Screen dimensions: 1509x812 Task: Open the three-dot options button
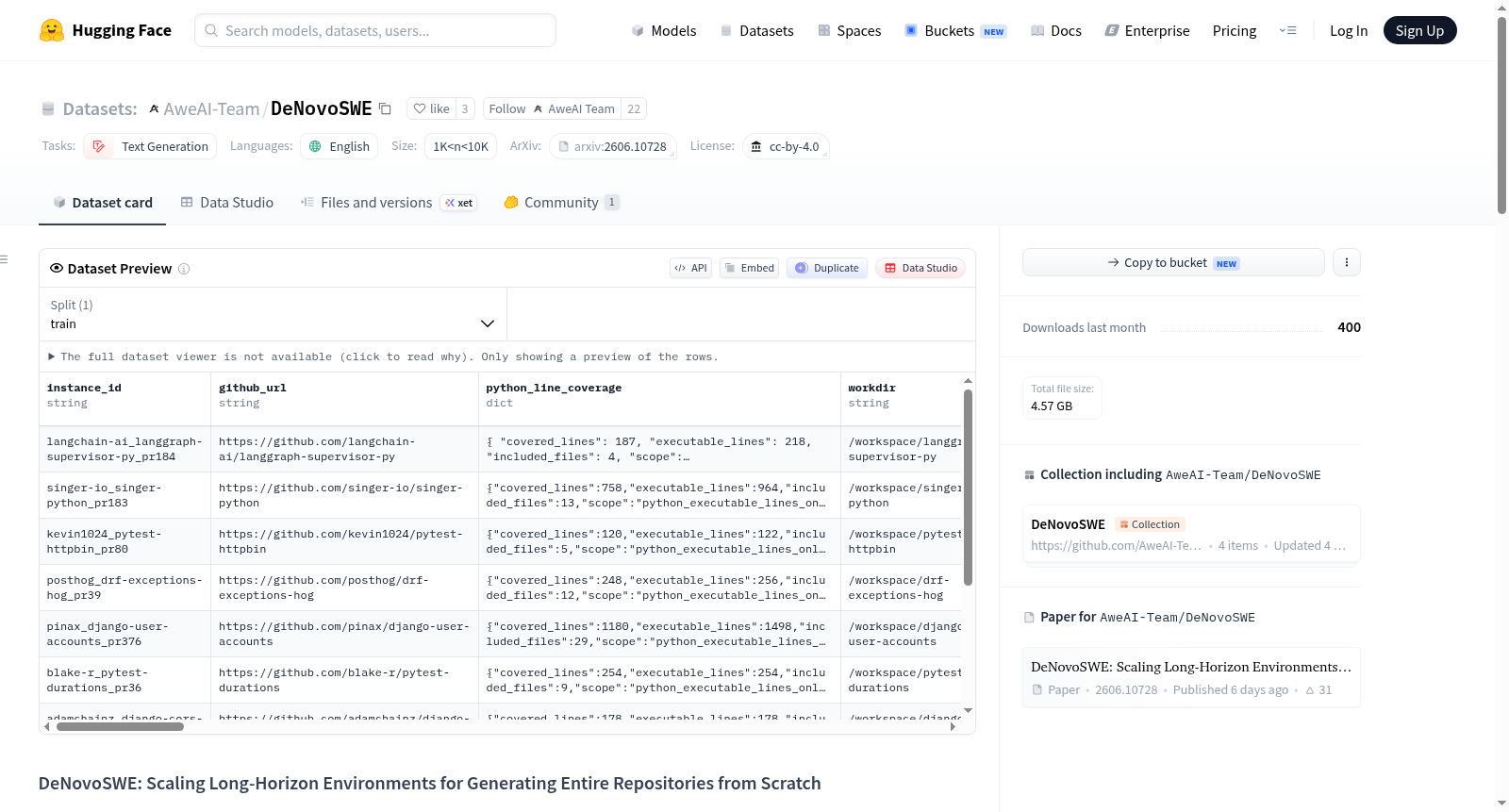(1347, 262)
